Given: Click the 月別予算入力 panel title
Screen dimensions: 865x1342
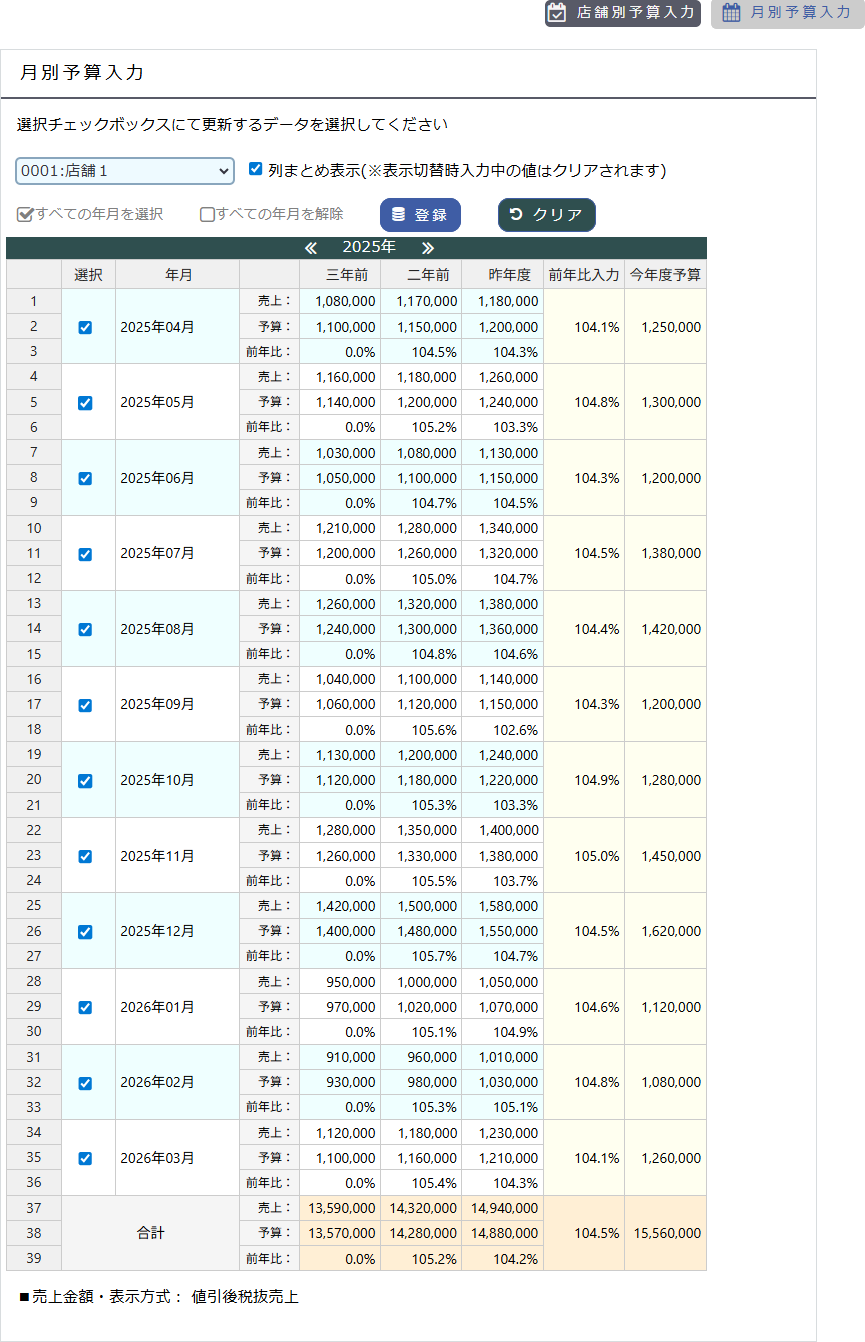Looking at the screenshot, I should coord(82,73).
